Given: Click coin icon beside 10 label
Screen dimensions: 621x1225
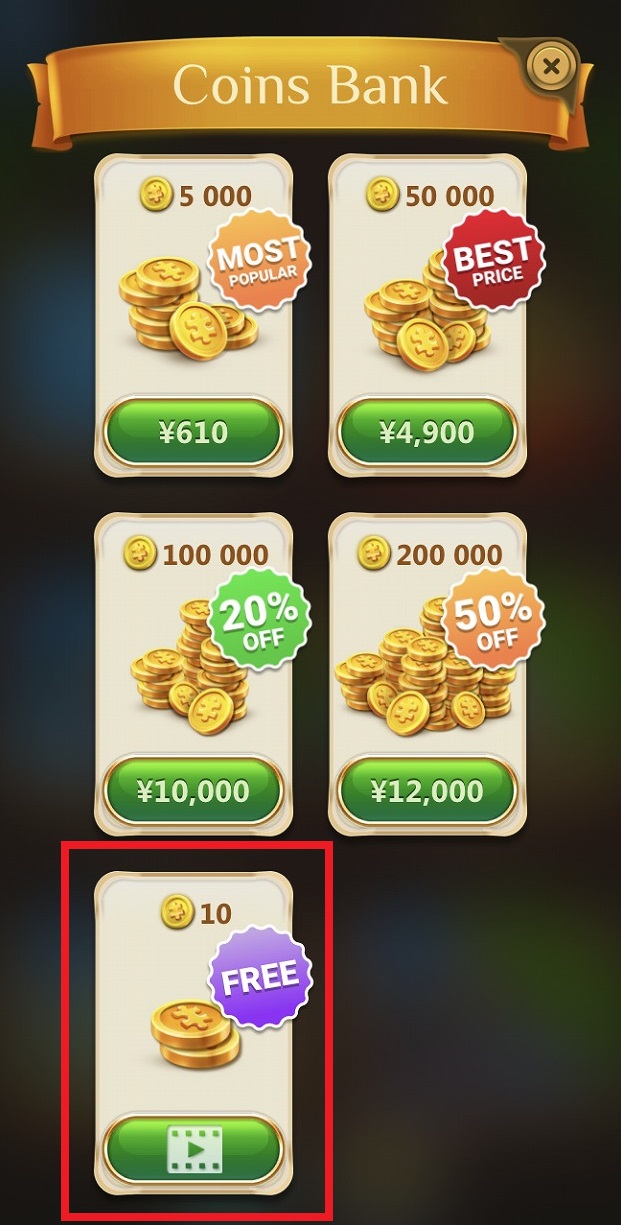Looking at the screenshot, I should (x=177, y=912).
